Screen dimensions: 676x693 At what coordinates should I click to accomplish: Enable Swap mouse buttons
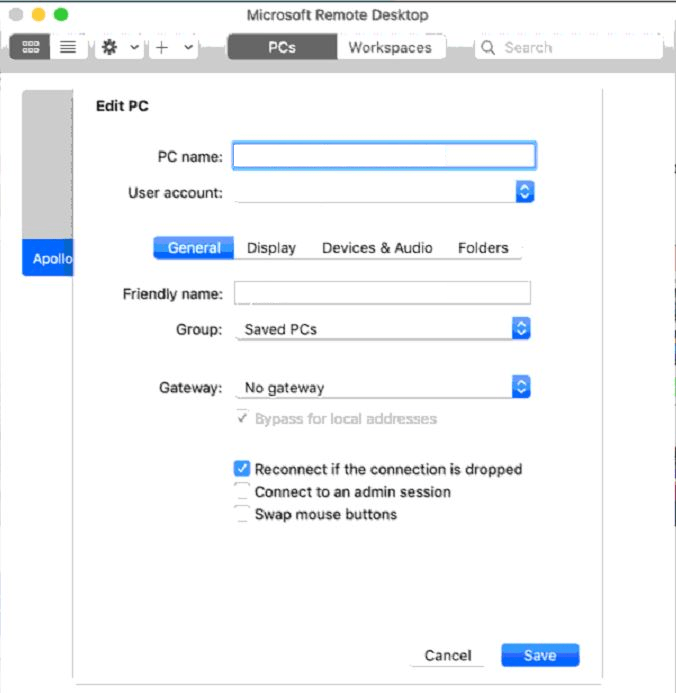point(242,514)
